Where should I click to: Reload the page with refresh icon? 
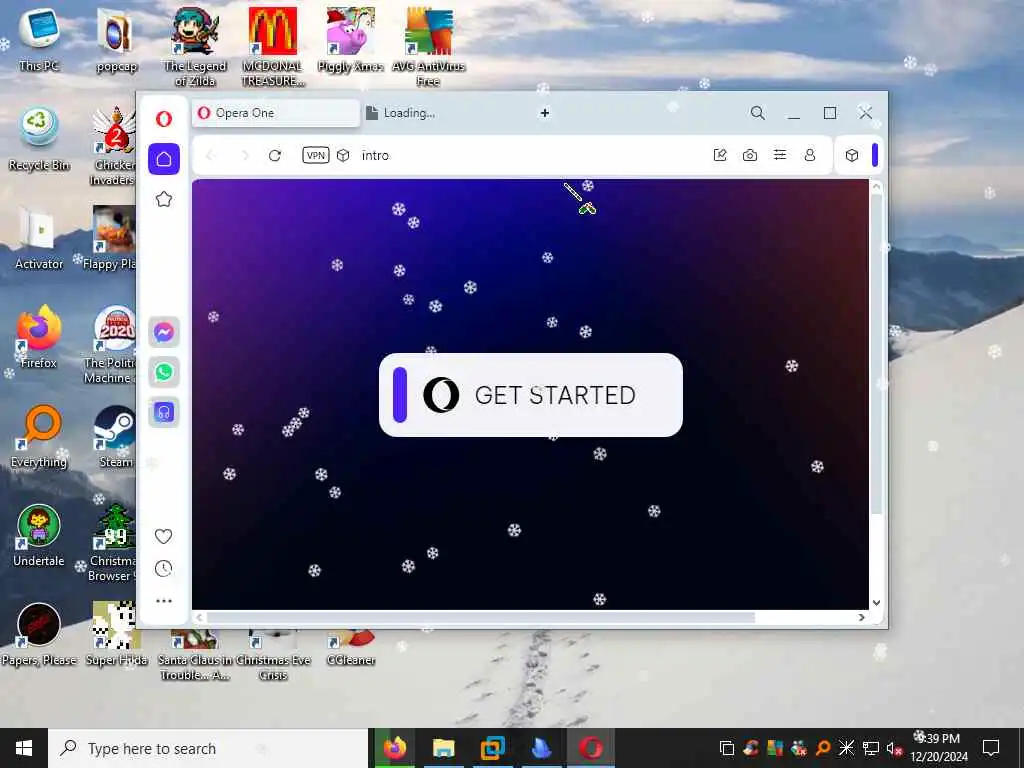(274, 155)
